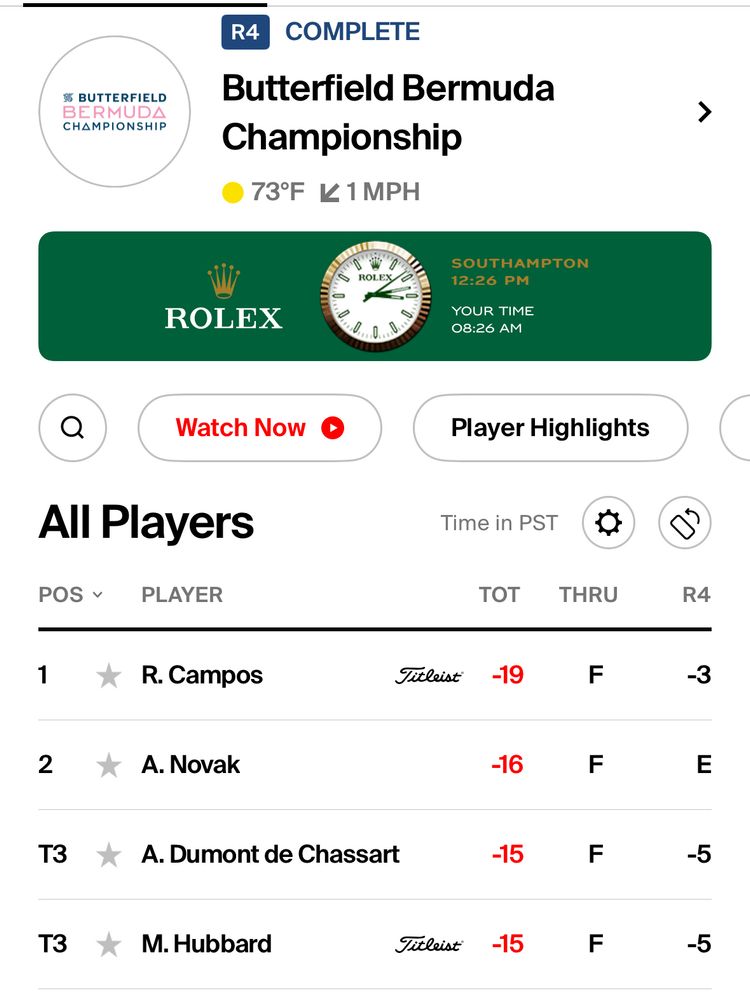Sort leaderboard by TOT column
This screenshot has height=1000, width=750.
pyautogui.click(x=498, y=595)
